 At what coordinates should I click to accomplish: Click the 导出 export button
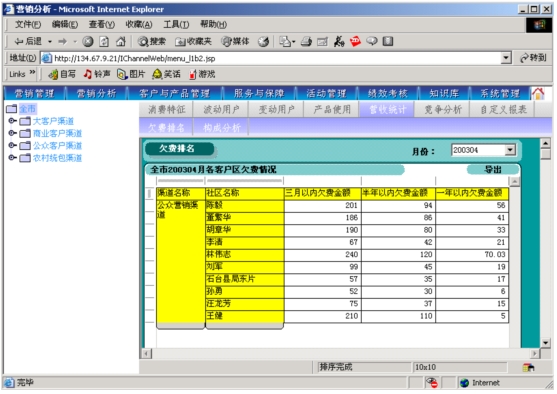pyautogui.click(x=493, y=170)
